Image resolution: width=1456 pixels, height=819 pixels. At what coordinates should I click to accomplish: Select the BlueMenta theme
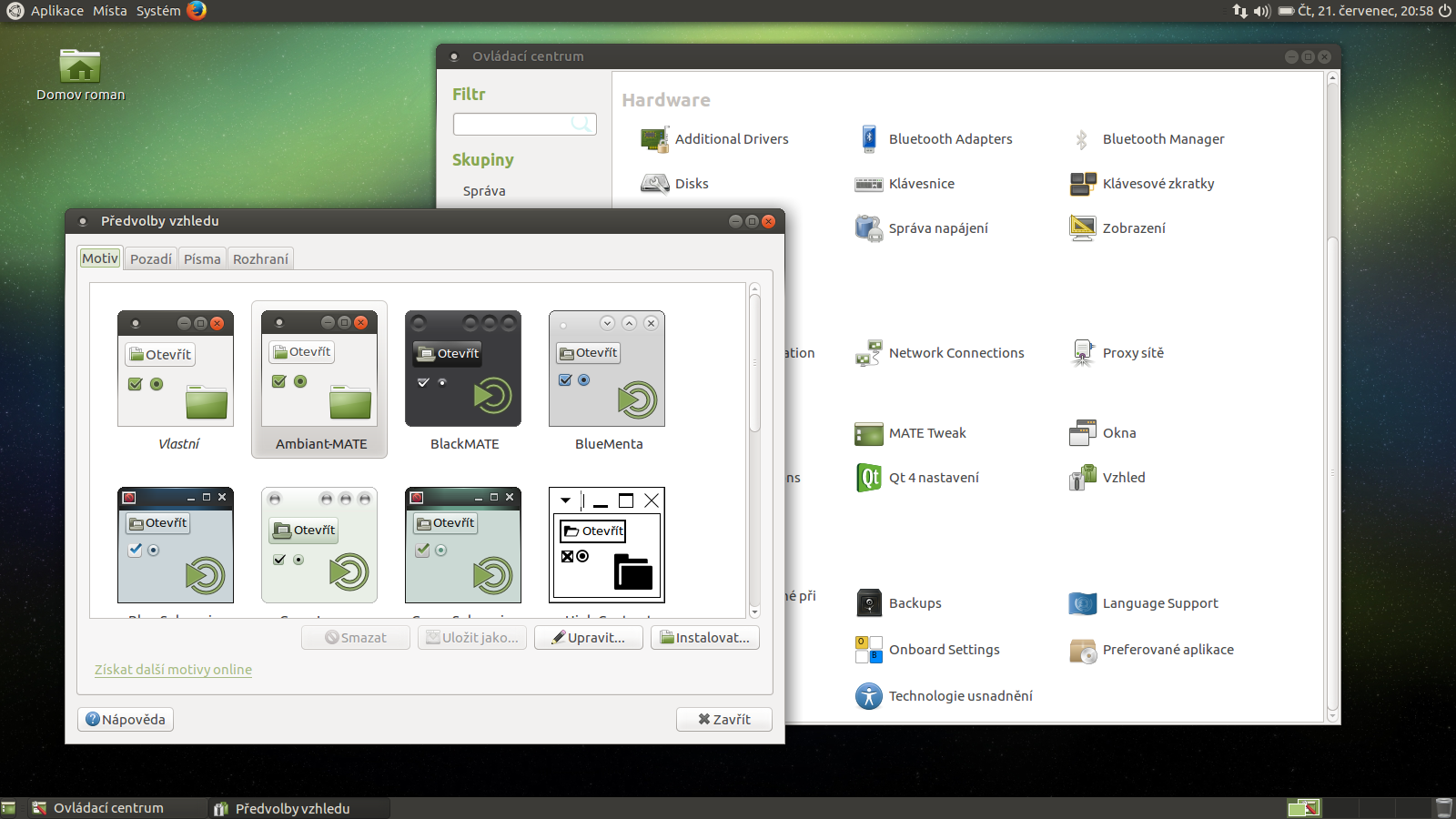tap(606, 369)
